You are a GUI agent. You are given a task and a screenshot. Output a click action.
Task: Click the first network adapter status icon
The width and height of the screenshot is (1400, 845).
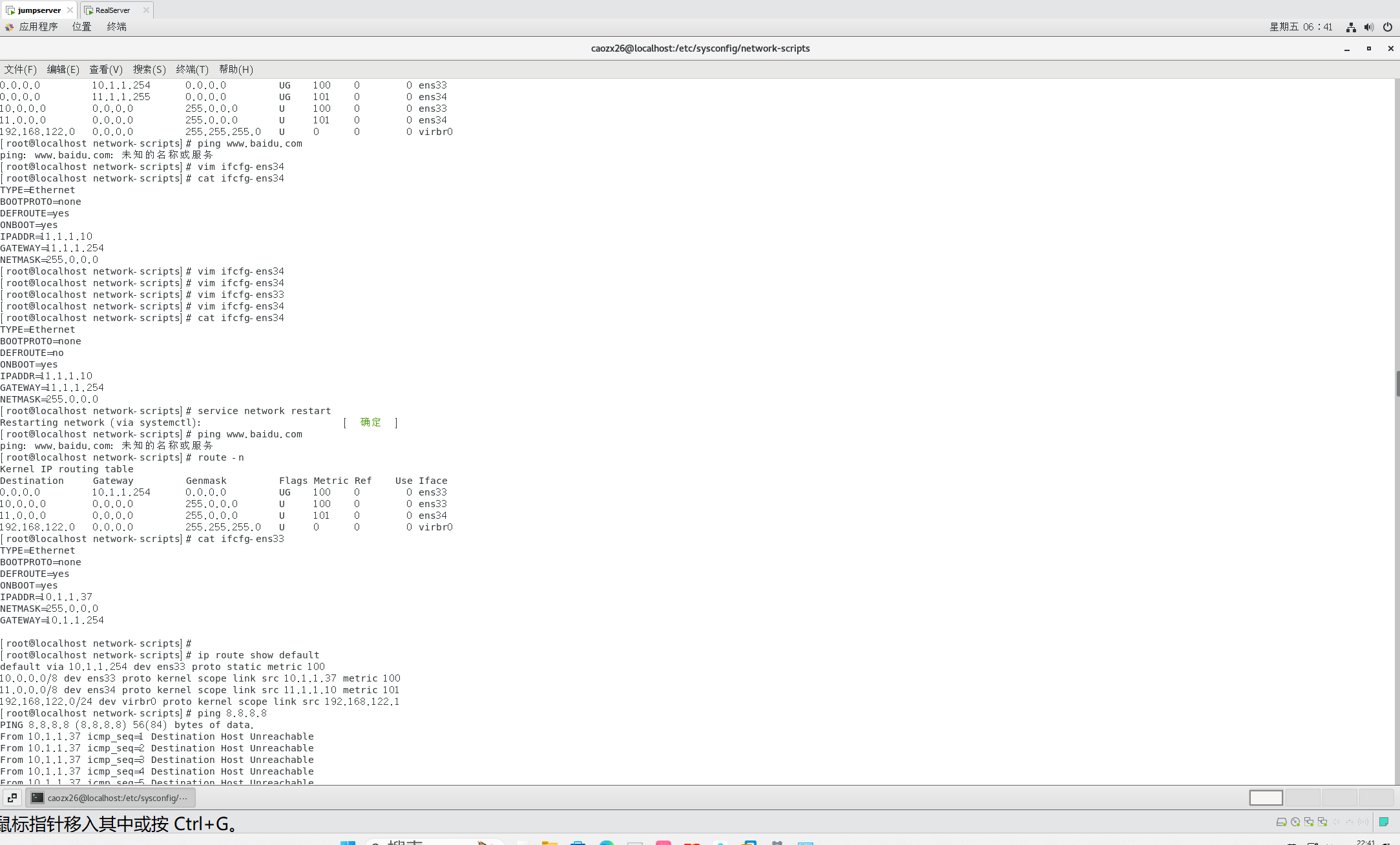[x=1309, y=822]
